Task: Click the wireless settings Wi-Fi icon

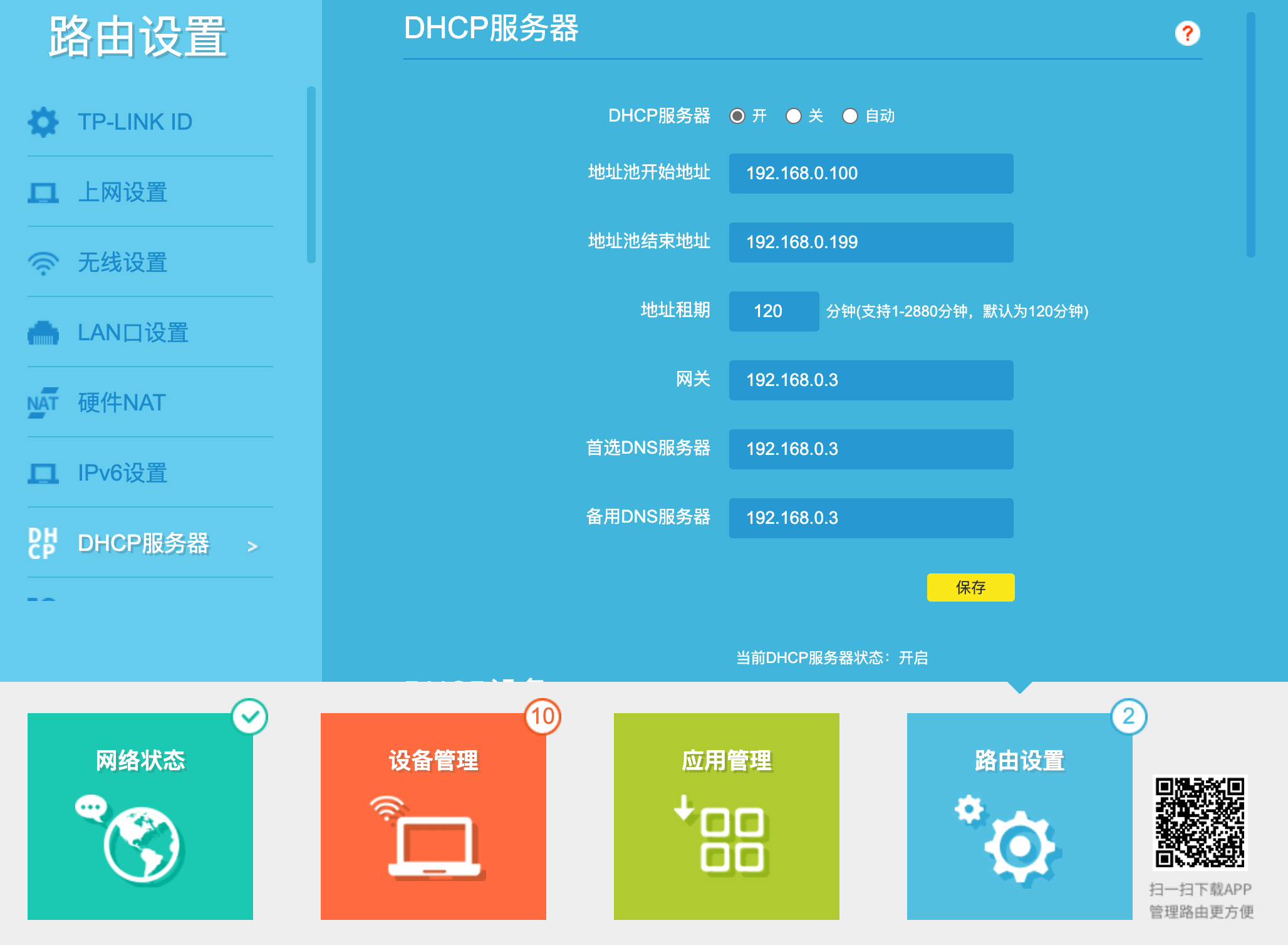Action: tap(43, 263)
